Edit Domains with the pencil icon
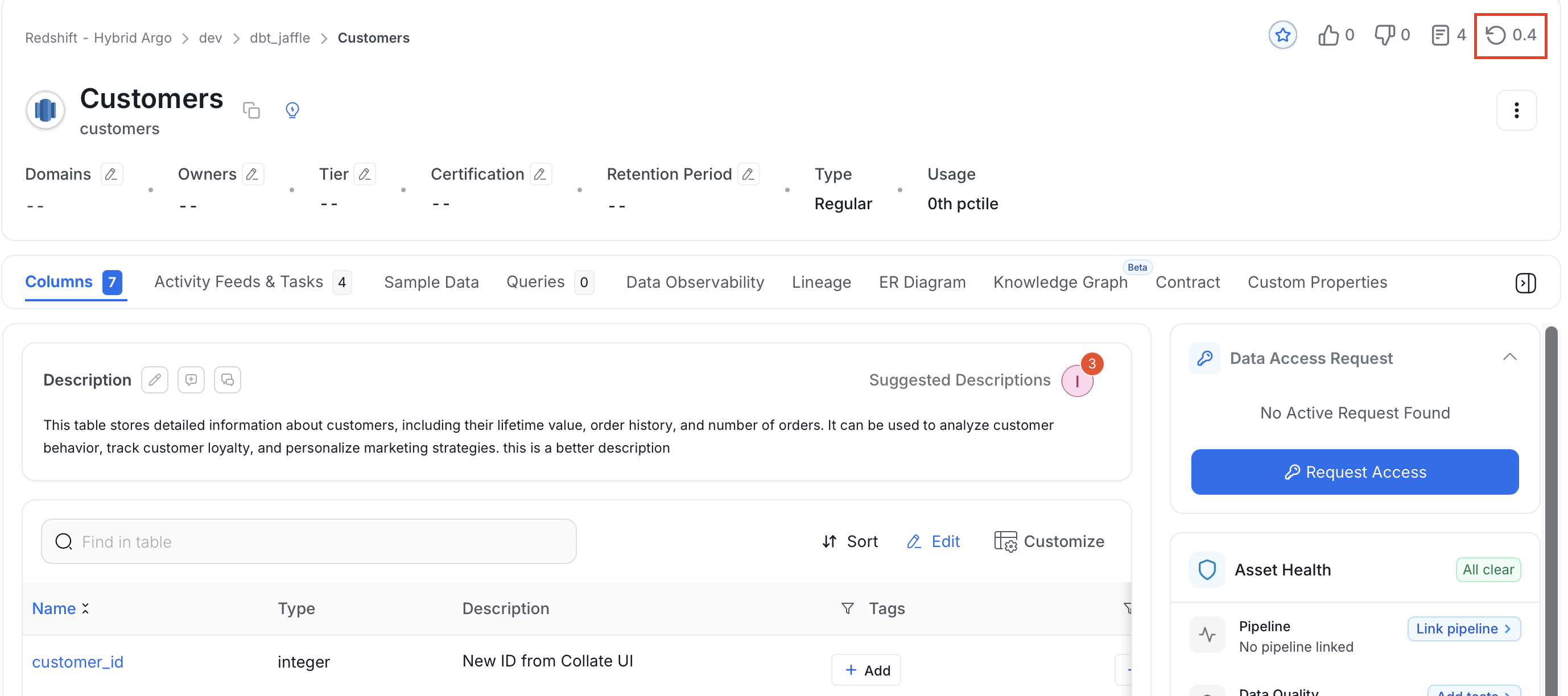1568x696 pixels. click(112, 174)
